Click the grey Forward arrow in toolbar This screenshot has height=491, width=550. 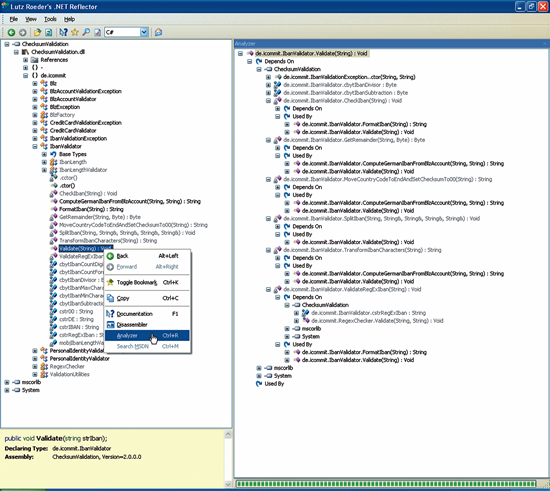click(x=22, y=32)
